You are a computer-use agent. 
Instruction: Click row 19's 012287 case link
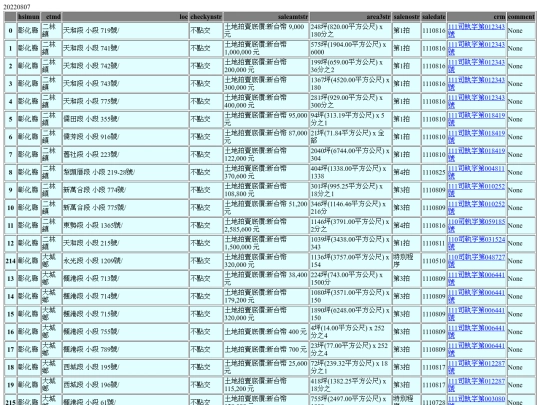point(476,385)
